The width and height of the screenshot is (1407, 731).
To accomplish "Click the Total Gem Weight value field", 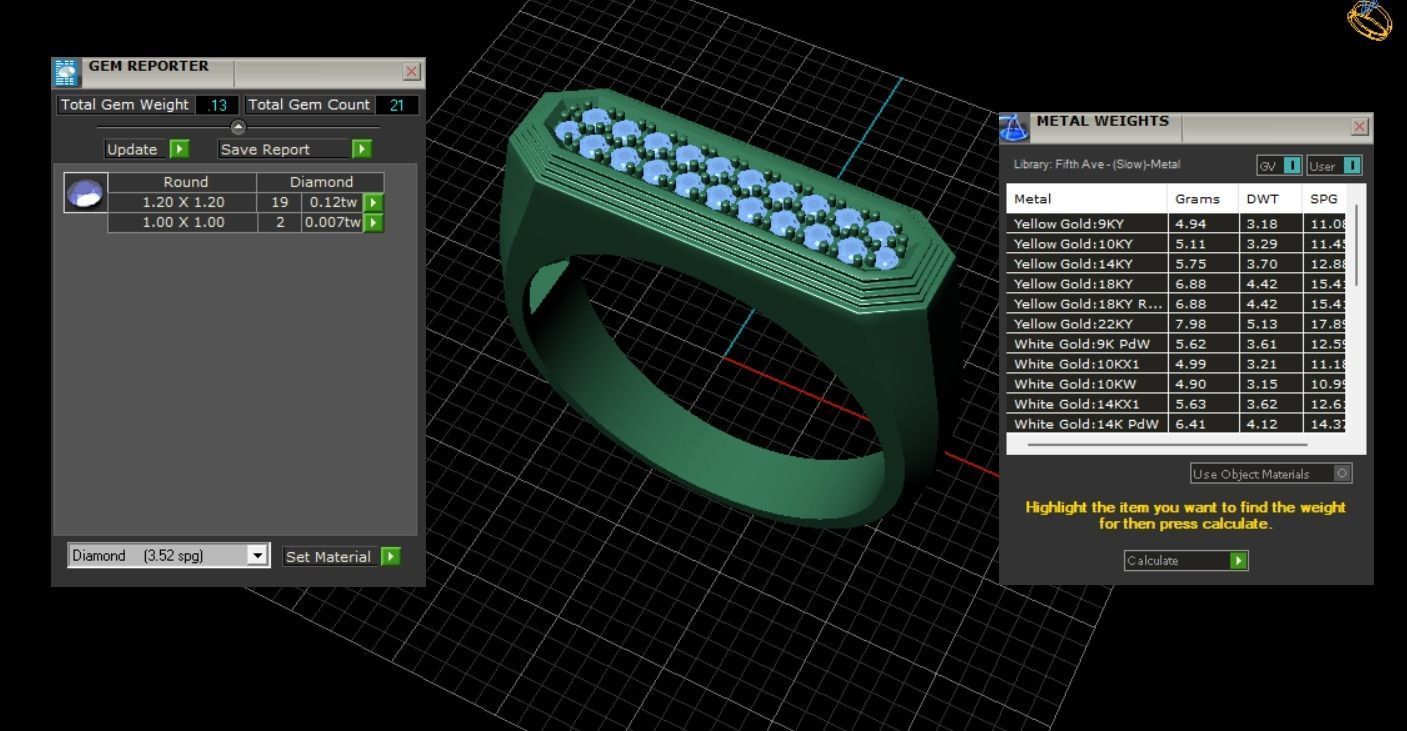I will (217, 105).
